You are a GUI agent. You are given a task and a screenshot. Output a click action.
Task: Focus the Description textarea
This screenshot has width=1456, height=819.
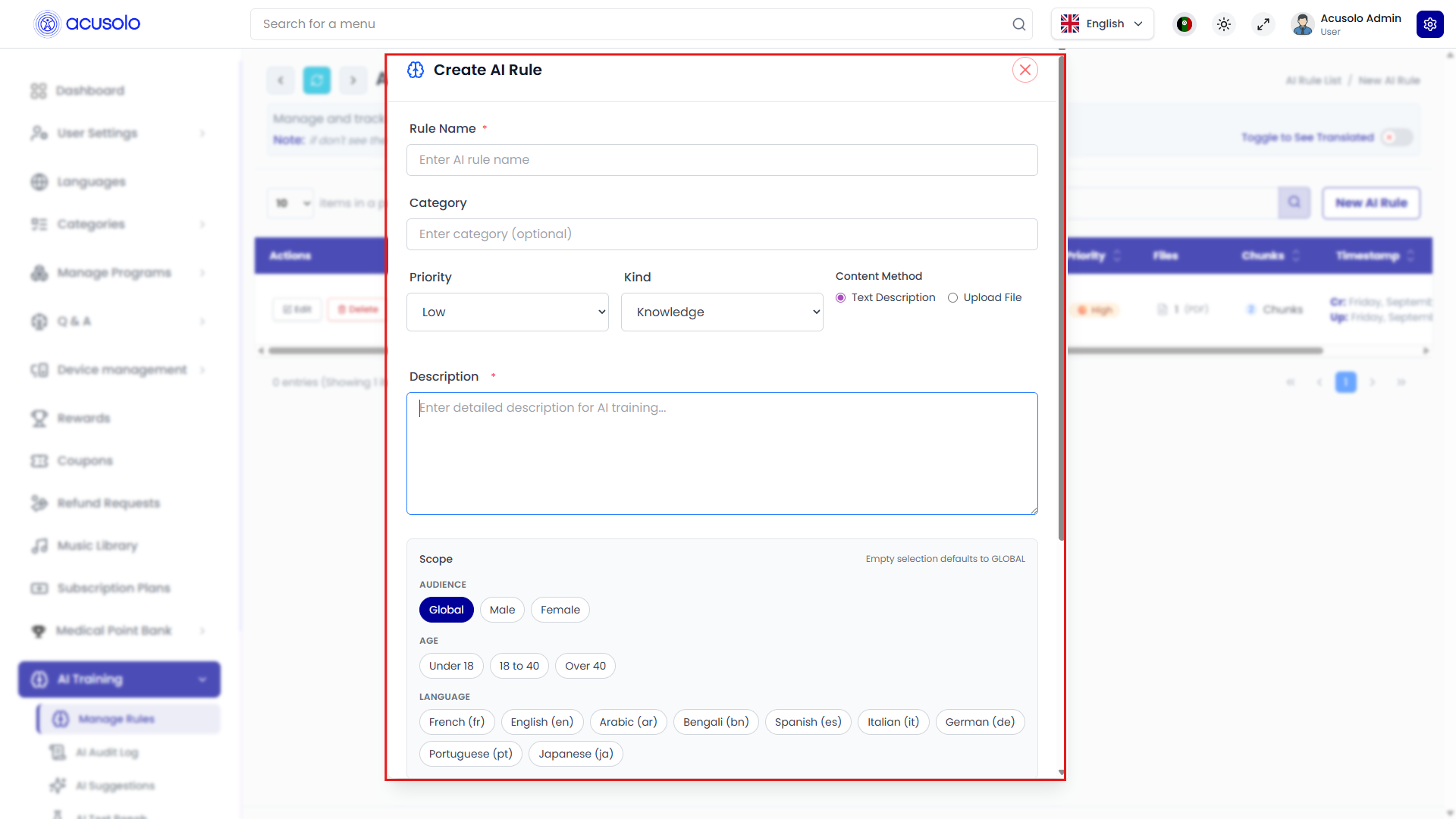[x=722, y=453]
